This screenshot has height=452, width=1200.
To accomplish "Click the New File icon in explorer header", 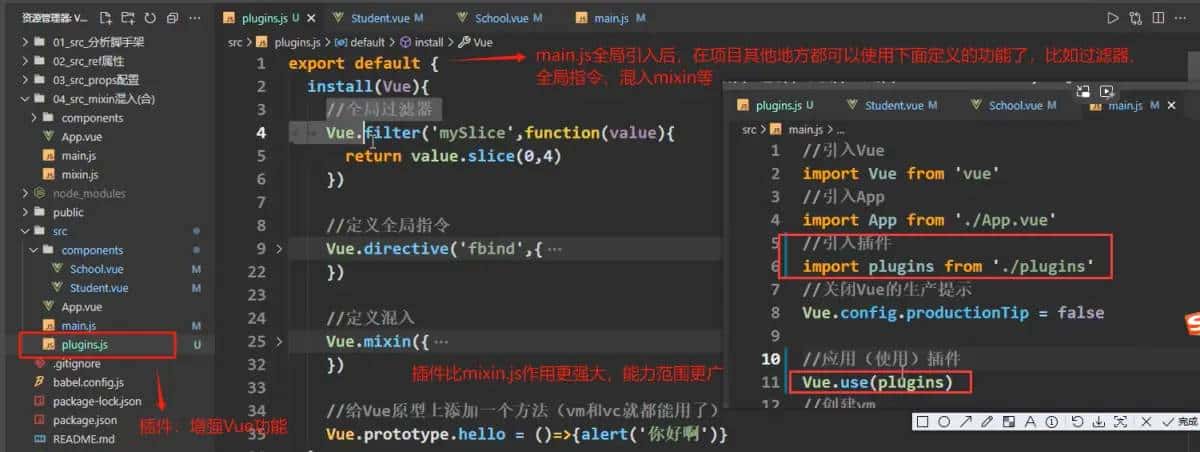I will pyautogui.click(x=105, y=18).
